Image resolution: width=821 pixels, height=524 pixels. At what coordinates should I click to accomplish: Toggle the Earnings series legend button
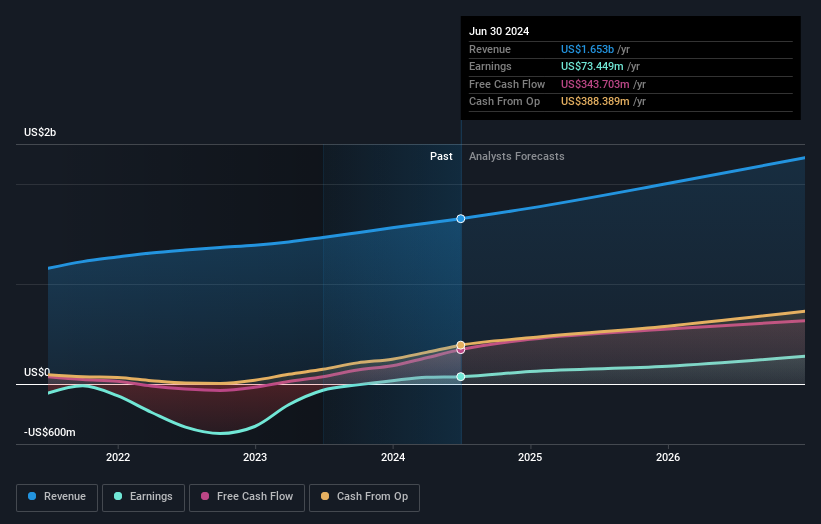(x=143, y=497)
